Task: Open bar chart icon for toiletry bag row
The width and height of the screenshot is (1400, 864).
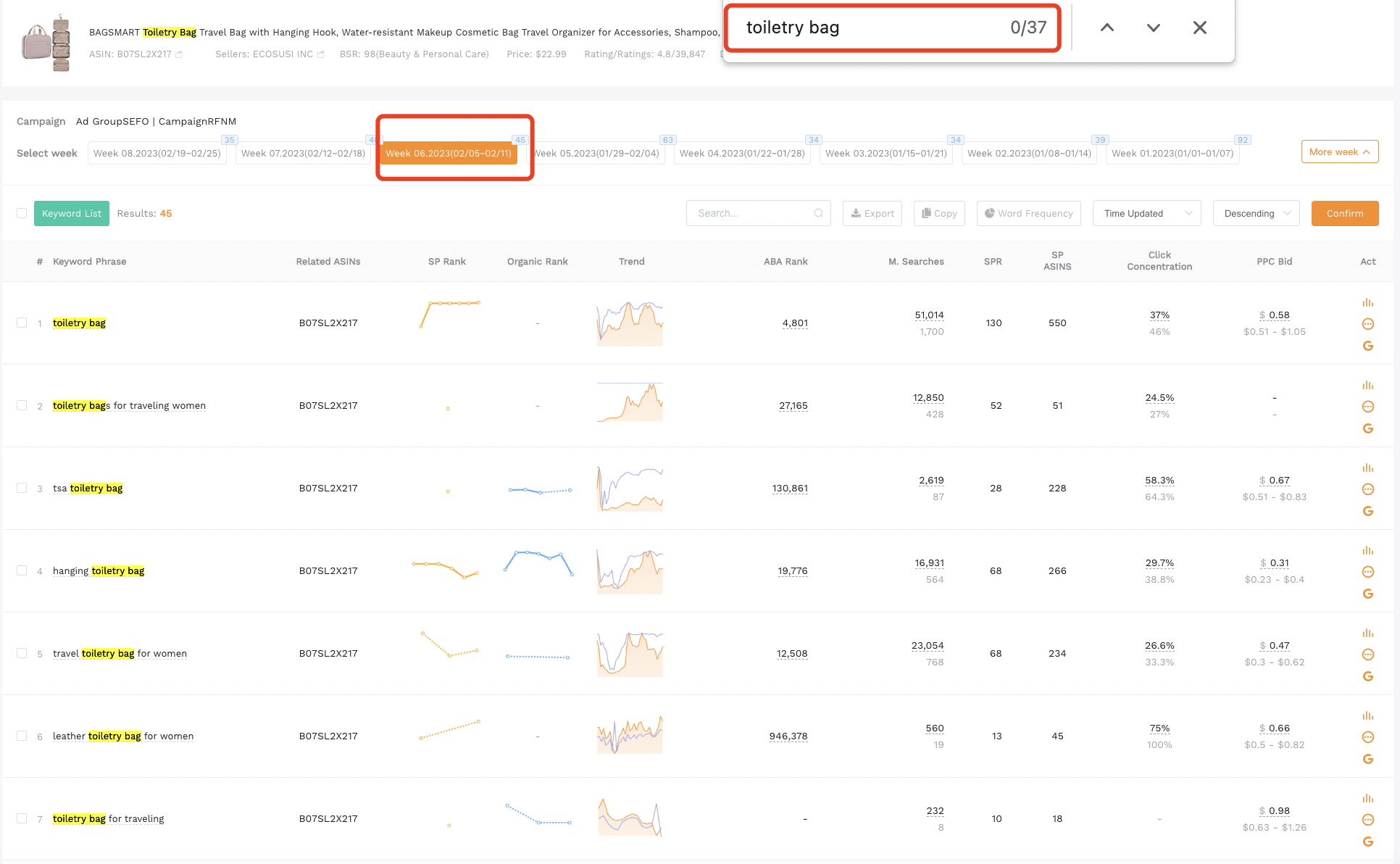Action: tap(1368, 302)
